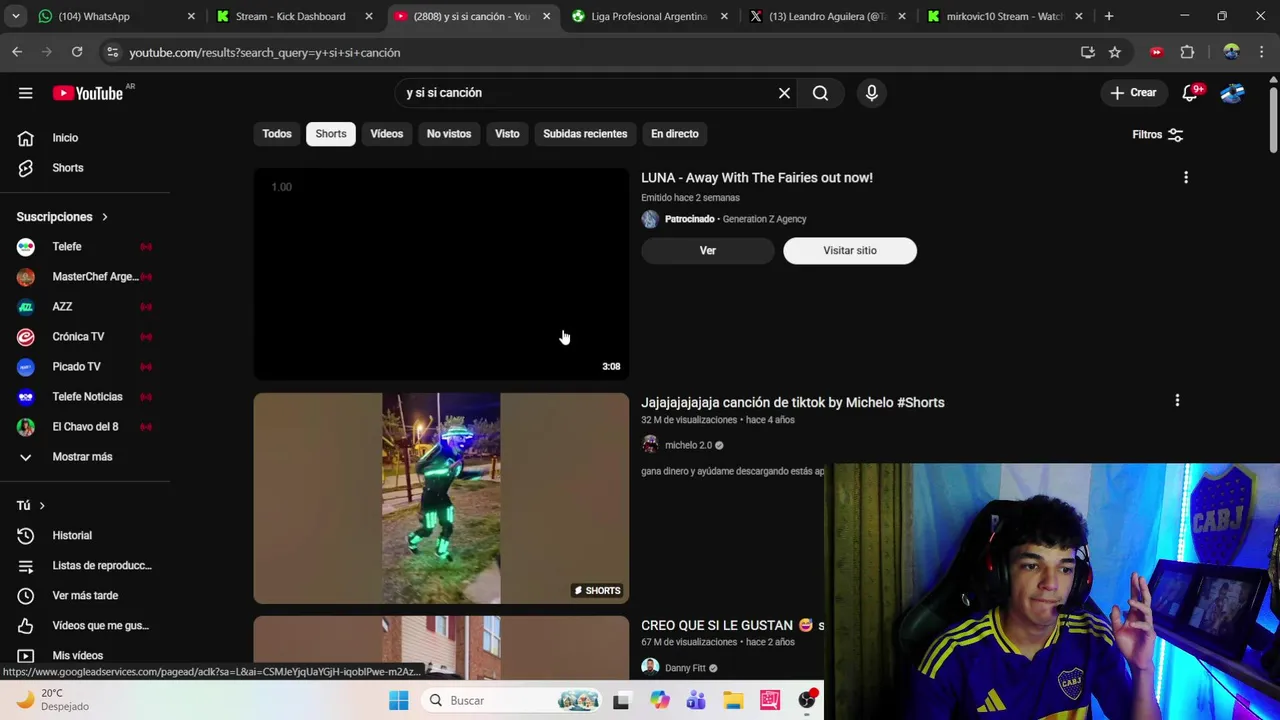Close the WhatsApp tab

click(x=191, y=16)
